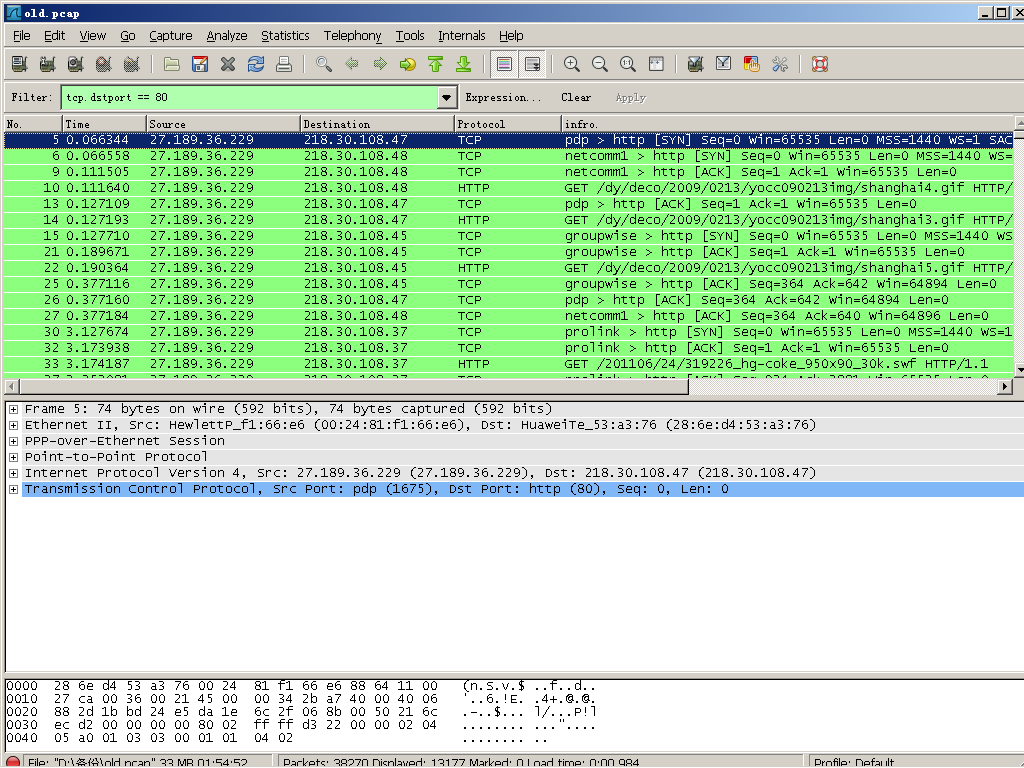This screenshot has height=768, width=1024.
Task: Show the capture options dialog icon
Action: 47,64
